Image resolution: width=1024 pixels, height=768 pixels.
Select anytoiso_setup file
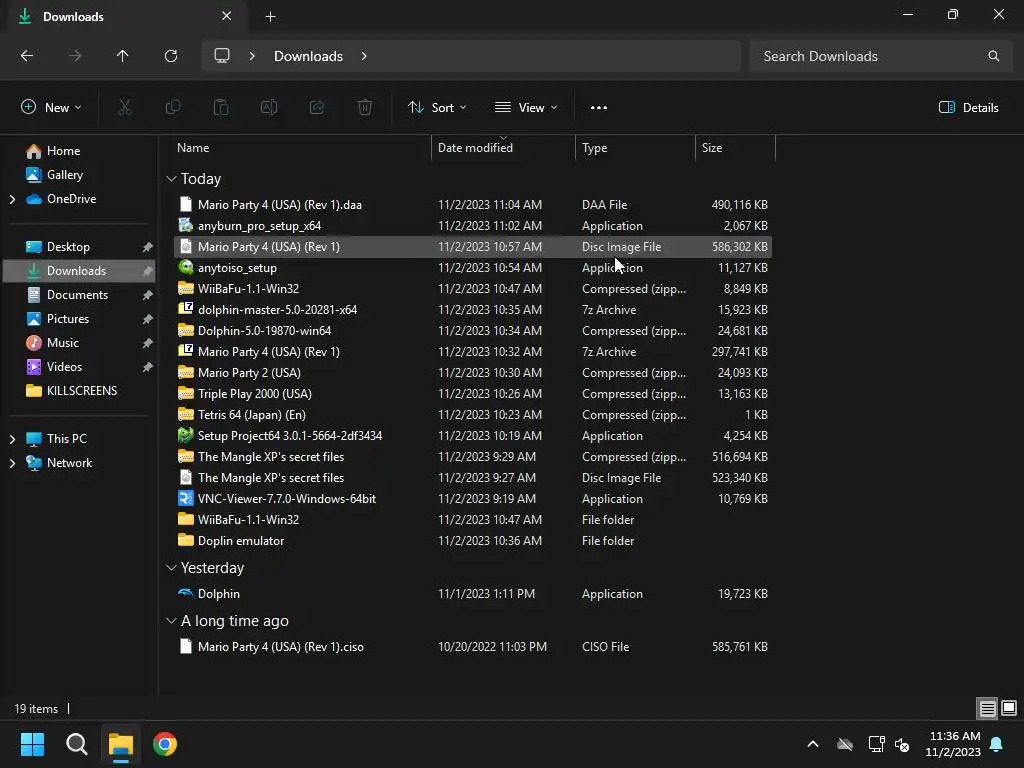click(x=473, y=268)
